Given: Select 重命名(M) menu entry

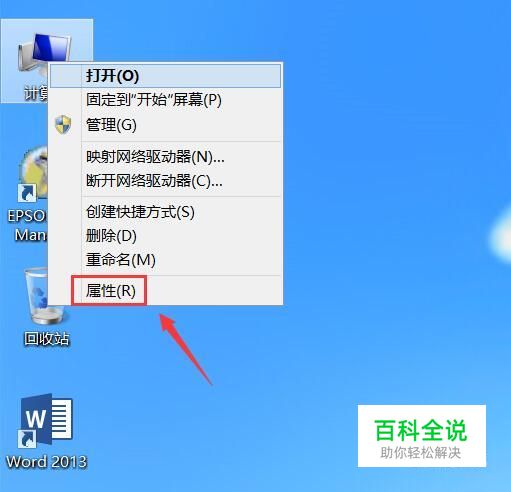Looking at the screenshot, I should [165, 260].
